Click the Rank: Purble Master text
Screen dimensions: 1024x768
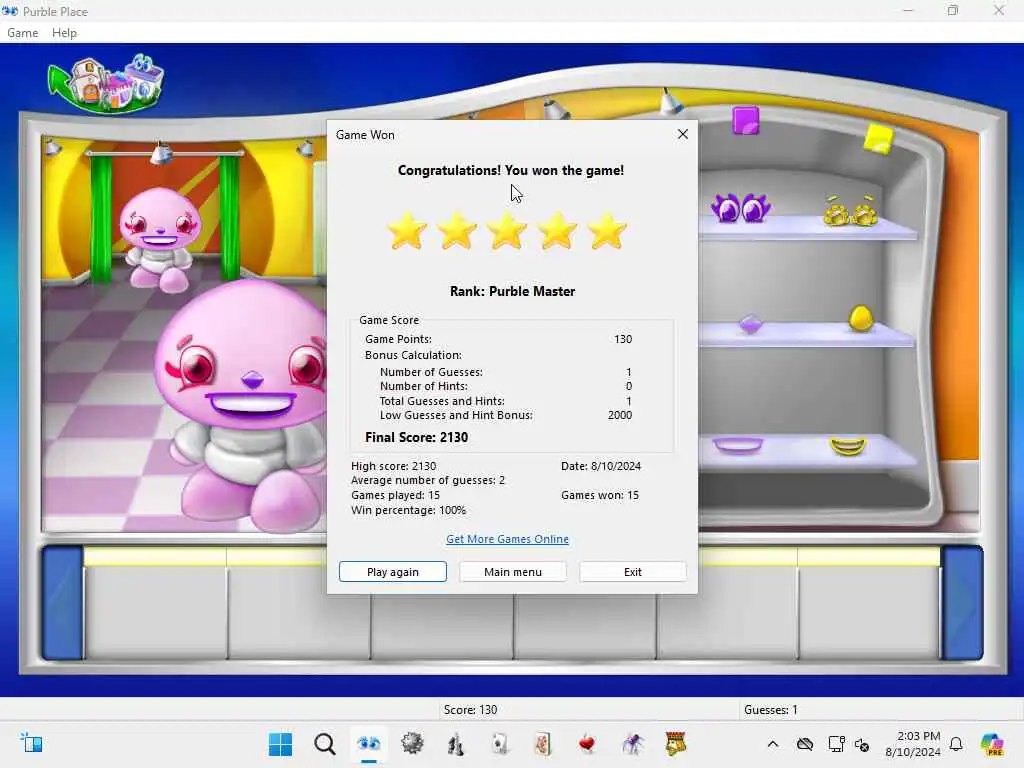pos(513,291)
